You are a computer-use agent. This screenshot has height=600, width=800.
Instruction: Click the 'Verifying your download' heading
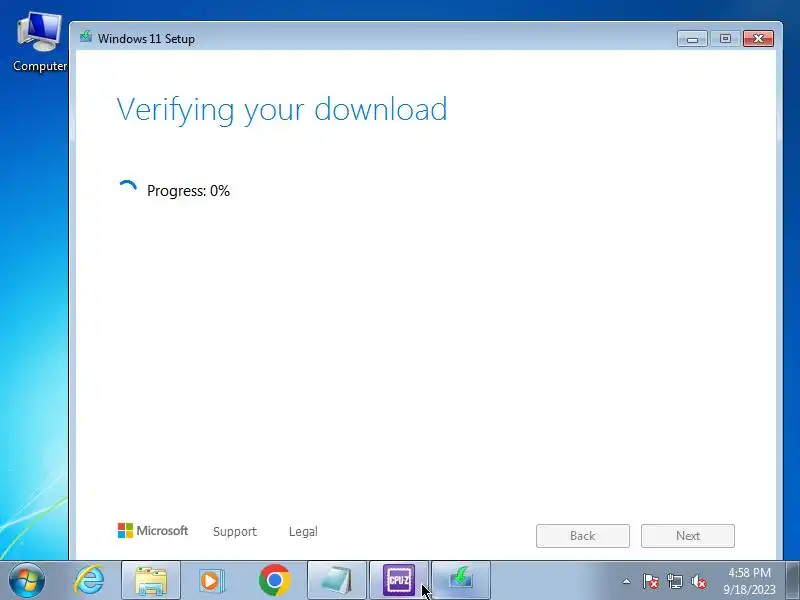click(282, 110)
